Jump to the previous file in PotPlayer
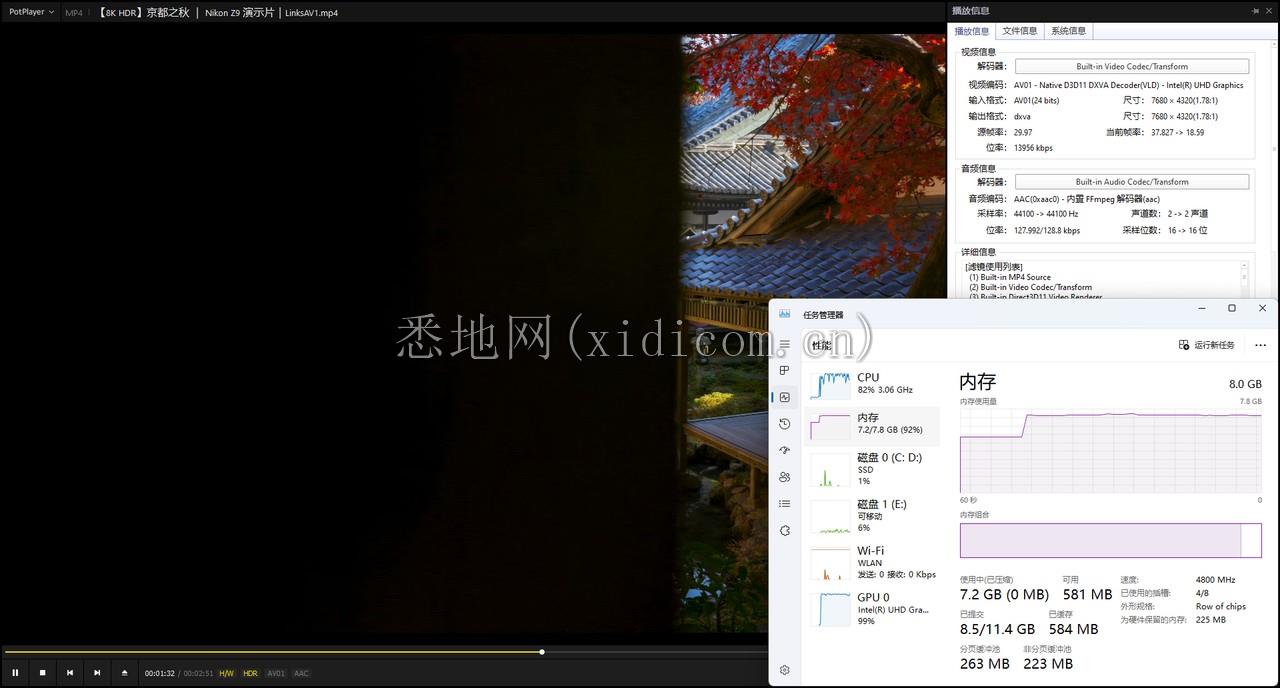 pos(70,673)
